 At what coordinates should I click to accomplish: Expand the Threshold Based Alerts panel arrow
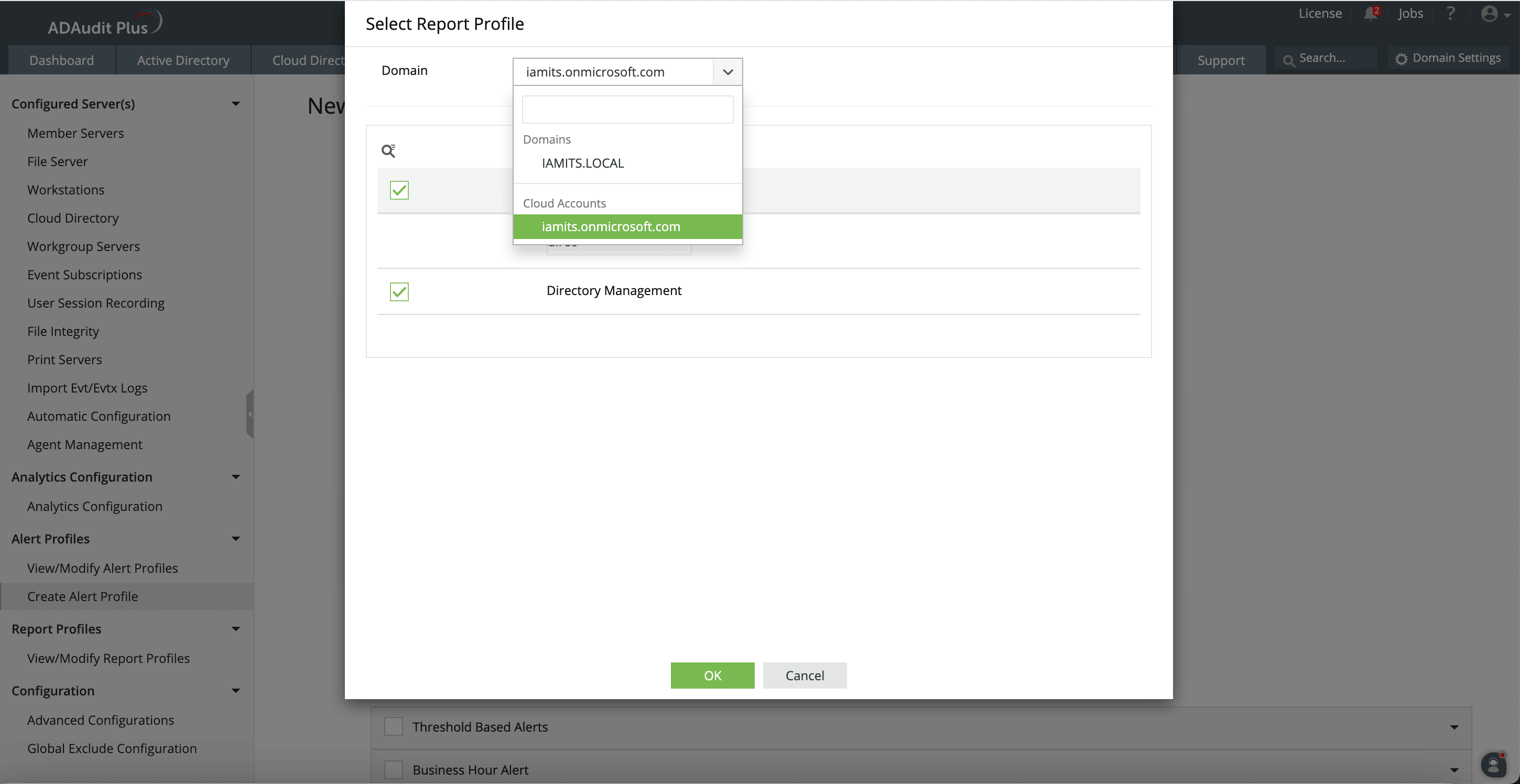[x=1454, y=727]
